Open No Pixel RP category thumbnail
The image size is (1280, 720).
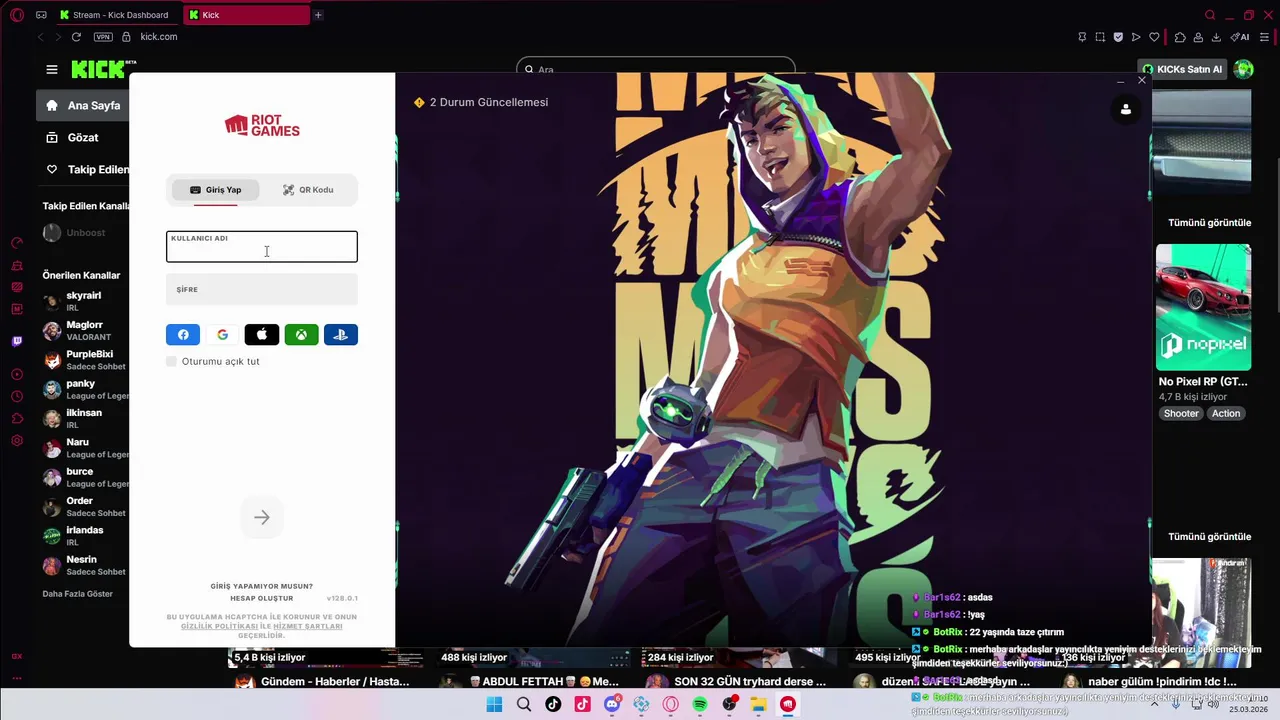1203,307
